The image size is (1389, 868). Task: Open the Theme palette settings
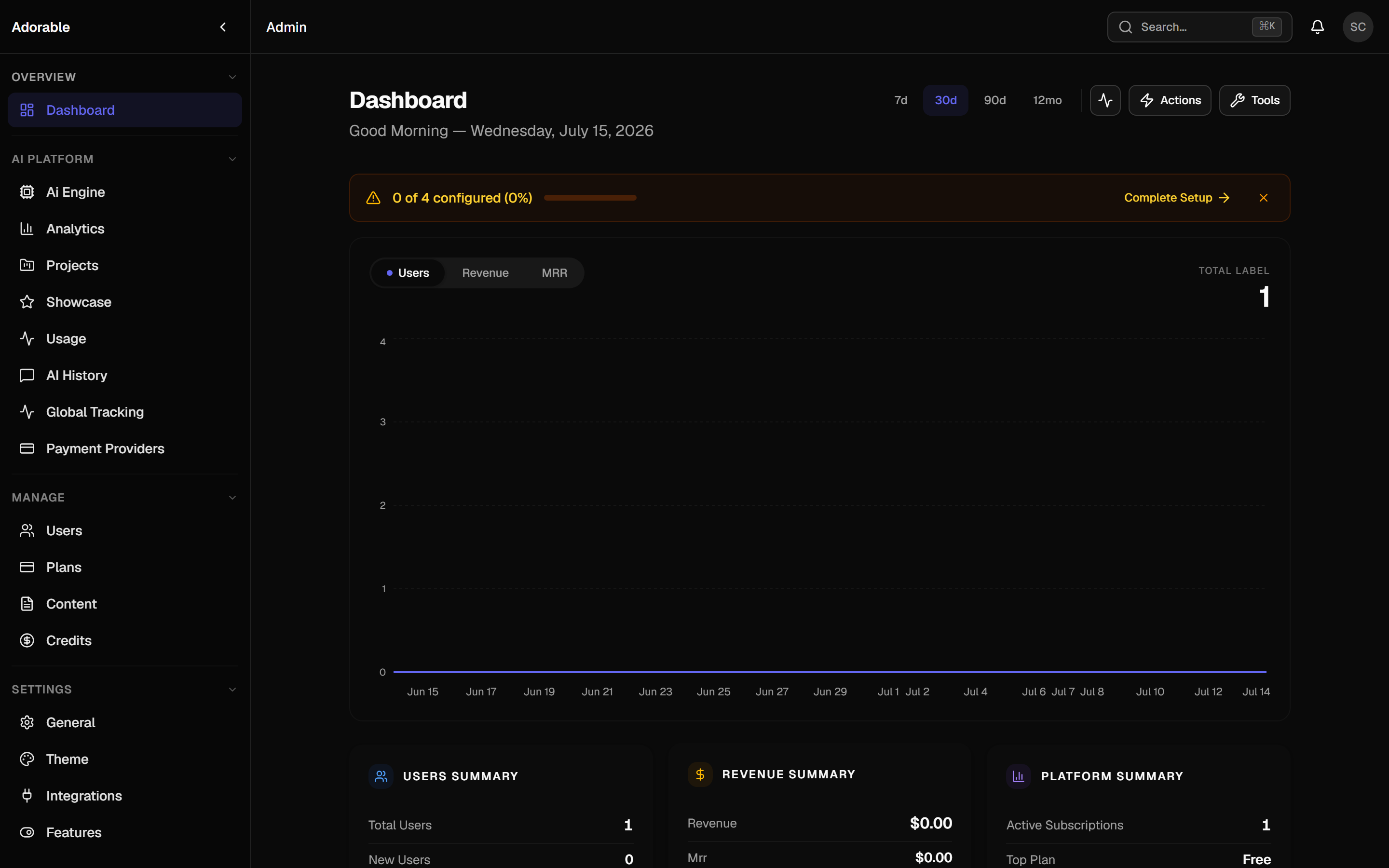124,759
